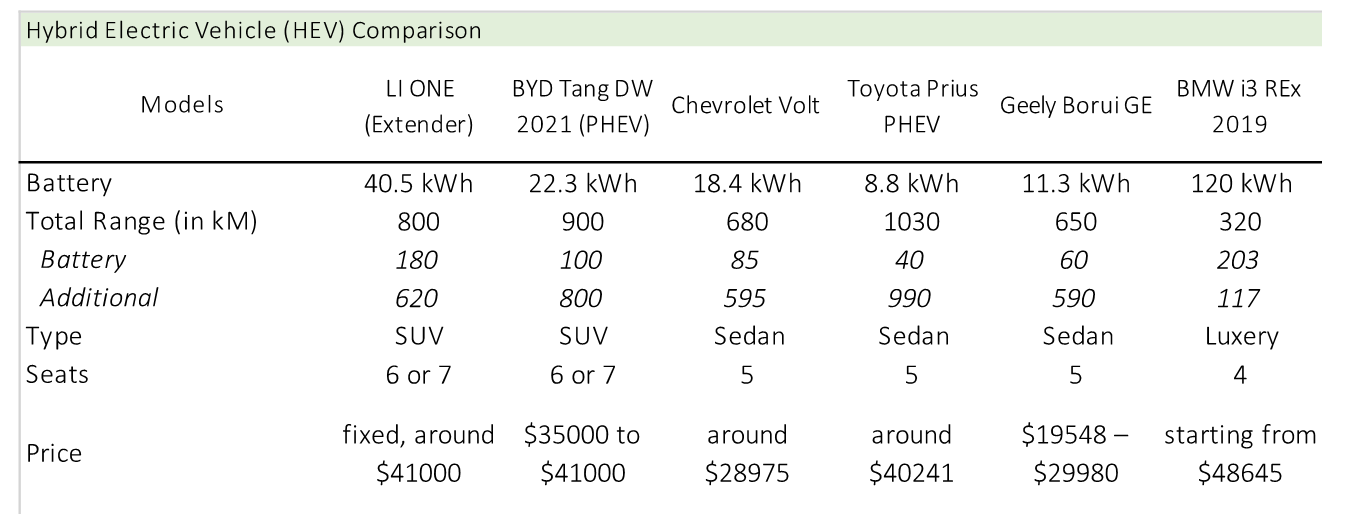Click the 'Chevrolet Volt' column header

click(746, 105)
